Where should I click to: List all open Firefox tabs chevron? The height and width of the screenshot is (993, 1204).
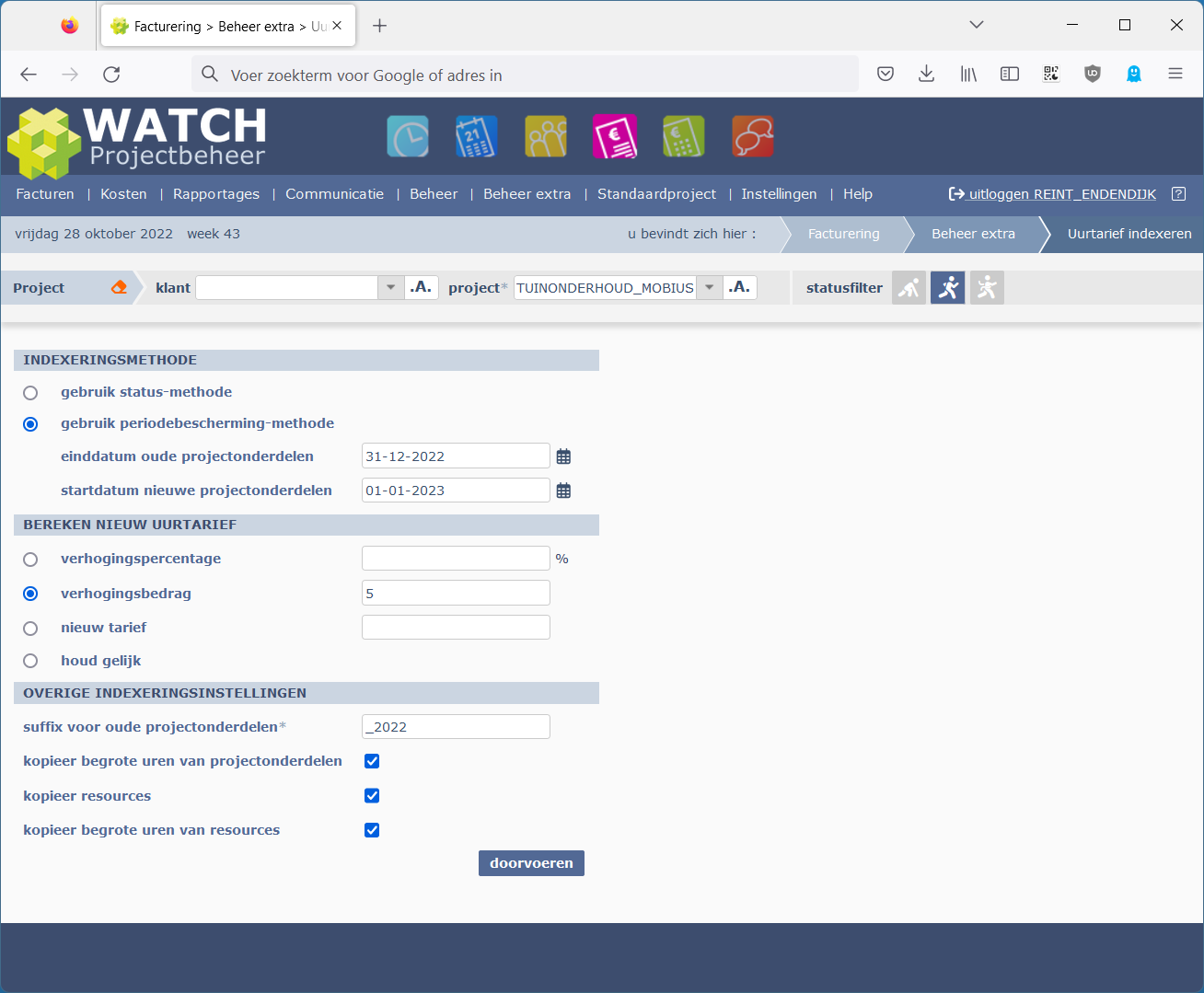[977, 25]
